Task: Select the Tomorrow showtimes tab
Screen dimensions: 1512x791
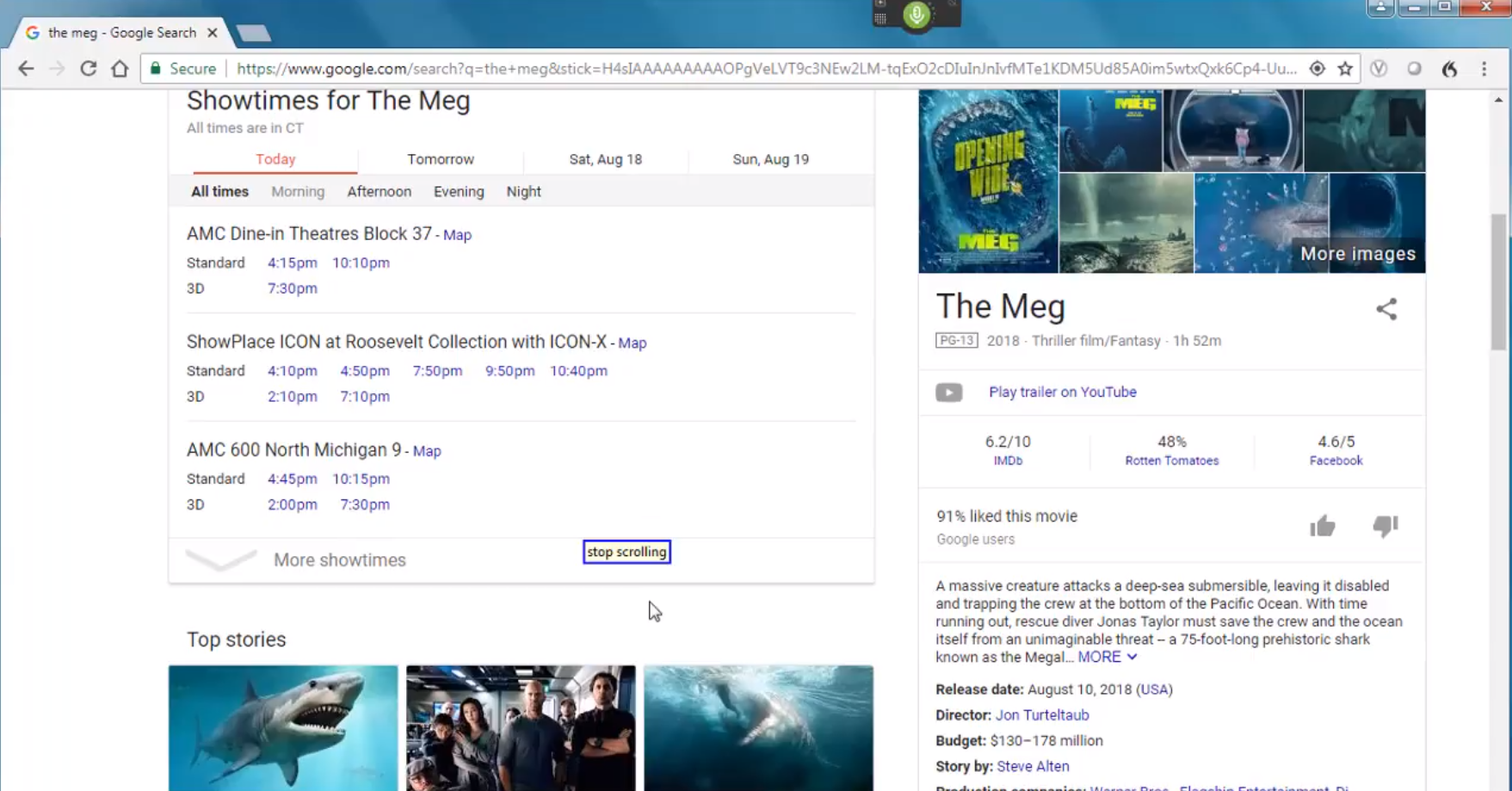Action: click(x=441, y=159)
